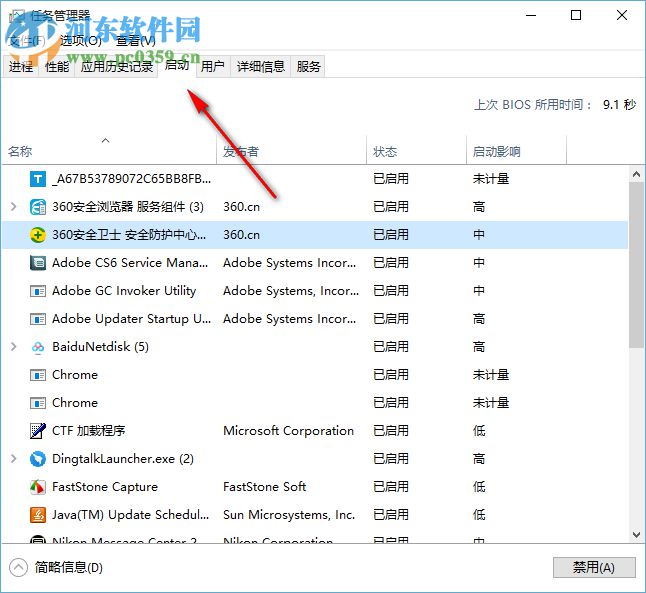Toggle sort order via 名称 column arrow
The height and width of the screenshot is (593, 646).
coord(106,141)
